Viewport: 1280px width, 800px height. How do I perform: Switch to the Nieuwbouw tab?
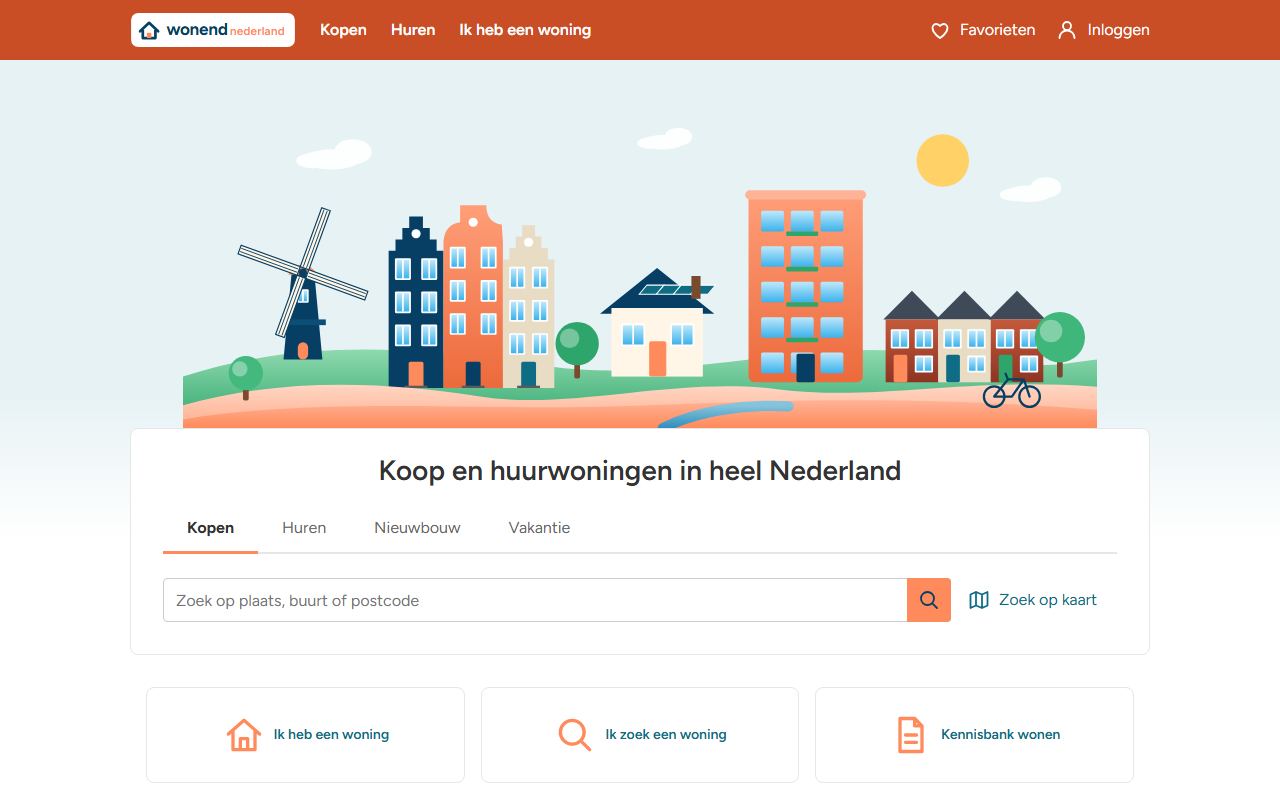click(x=417, y=528)
